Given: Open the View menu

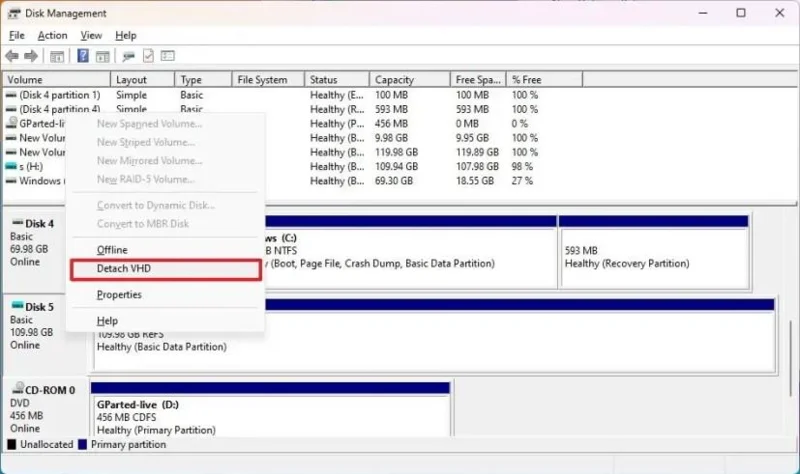Looking at the screenshot, I should (x=91, y=36).
